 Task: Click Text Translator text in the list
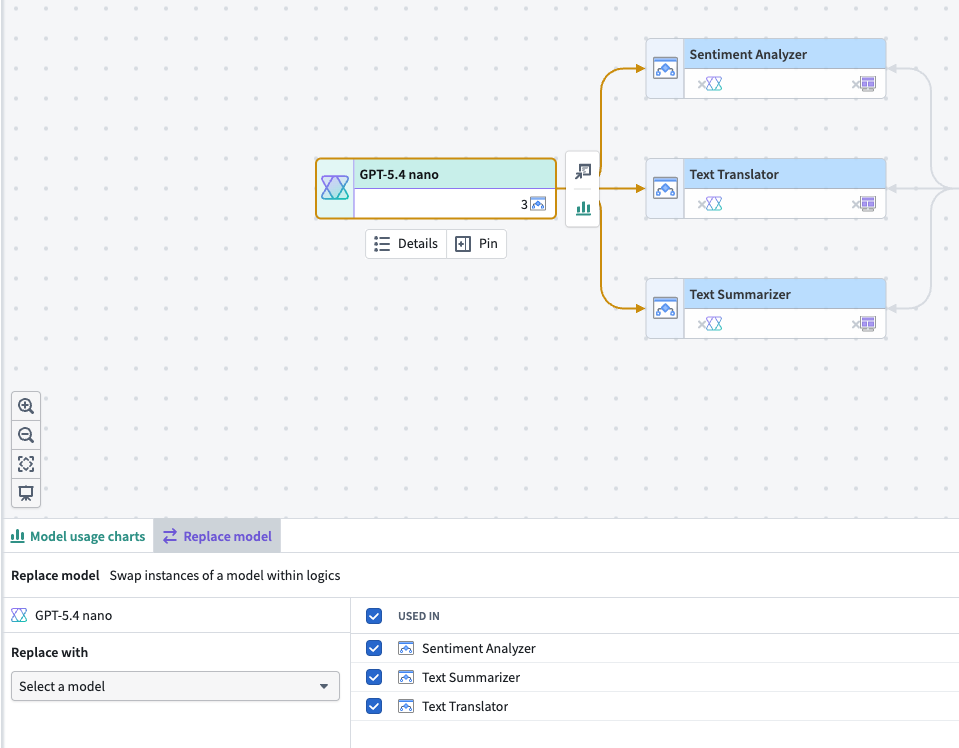coord(465,706)
